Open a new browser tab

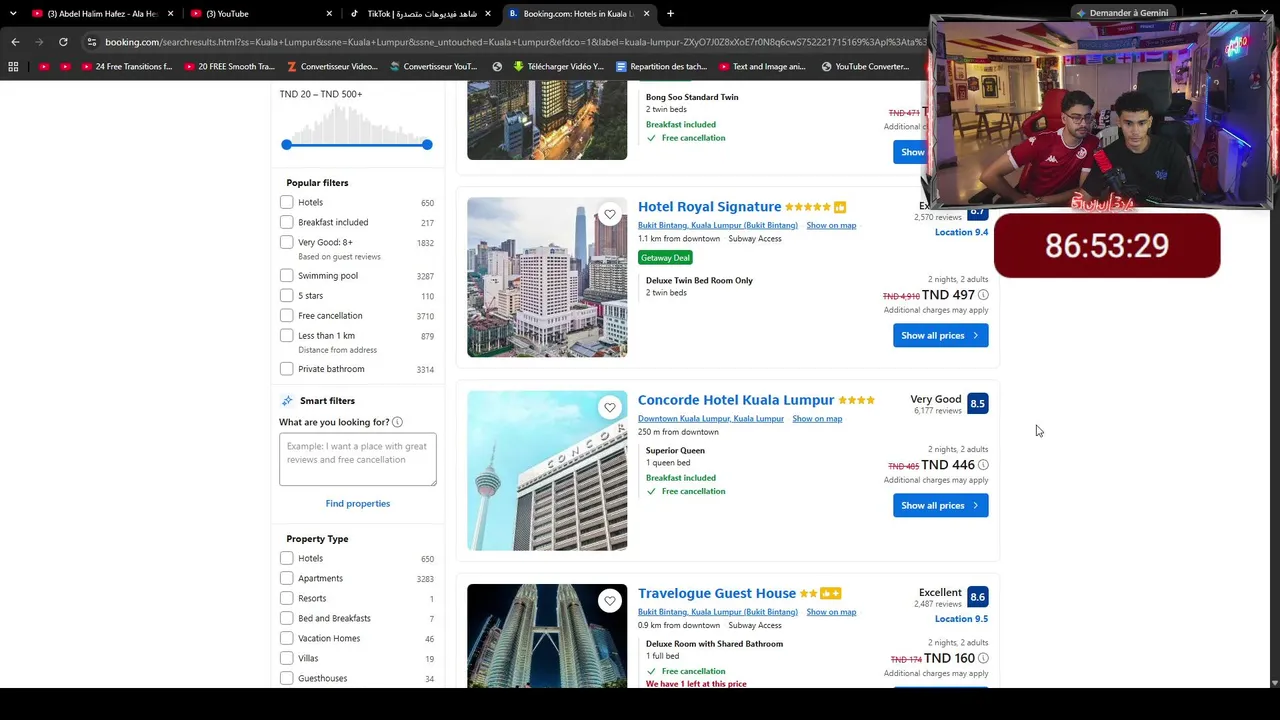[x=670, y=14]
